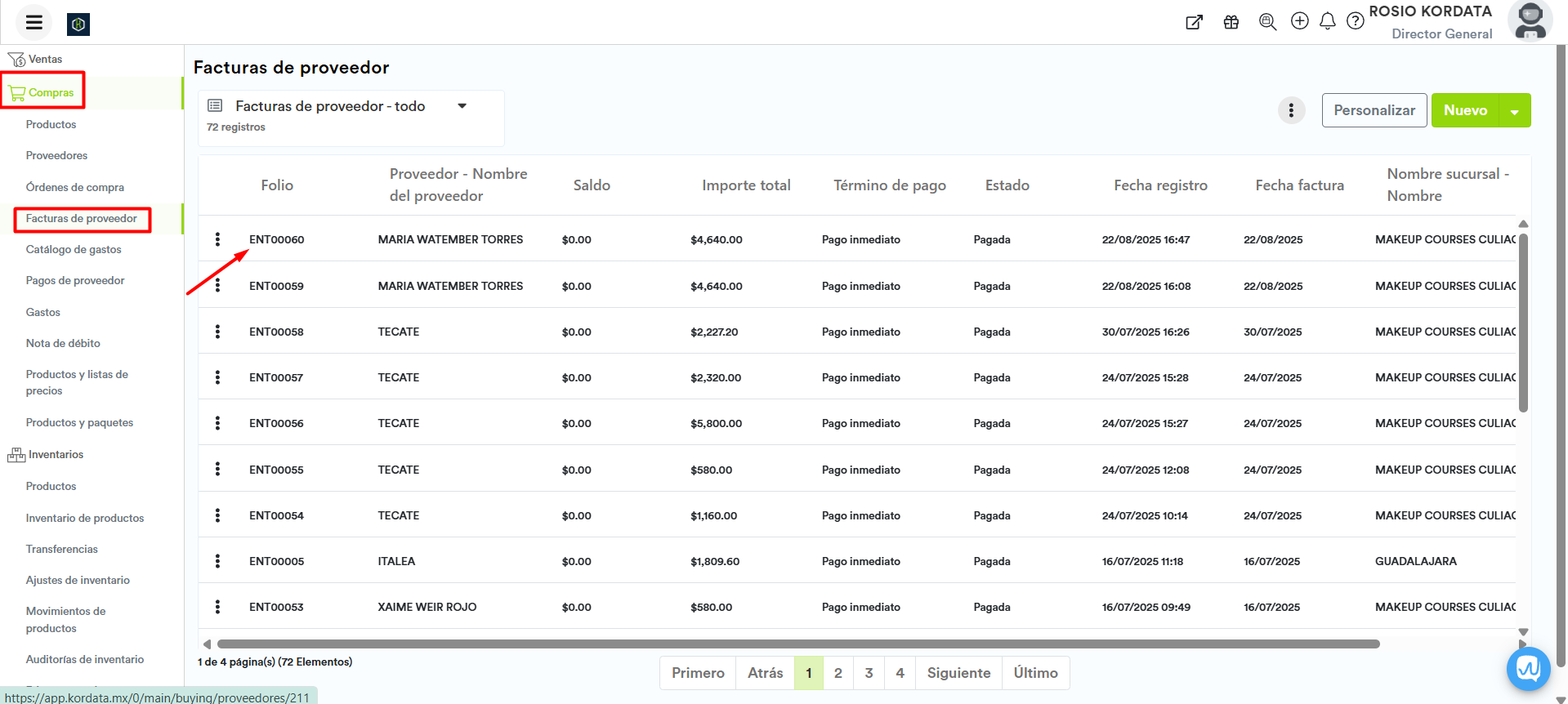Open the external link icon in header
The height and width of the screenshot is (704, 1568).
[1194, 22]
